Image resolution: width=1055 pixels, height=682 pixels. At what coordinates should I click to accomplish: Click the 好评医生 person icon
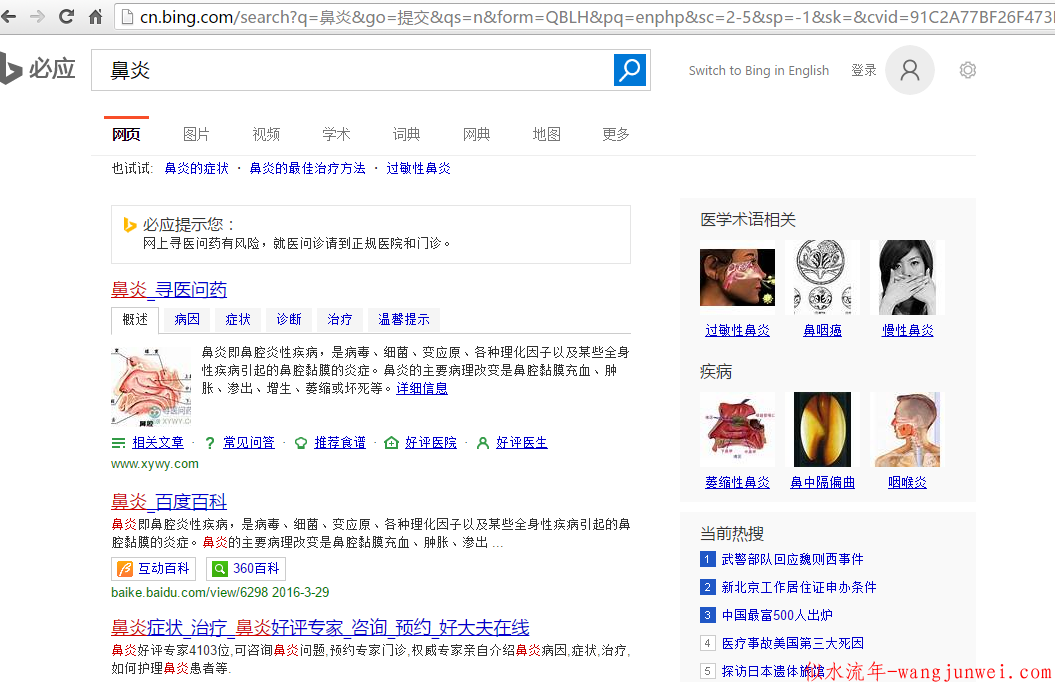pos(482,443)
